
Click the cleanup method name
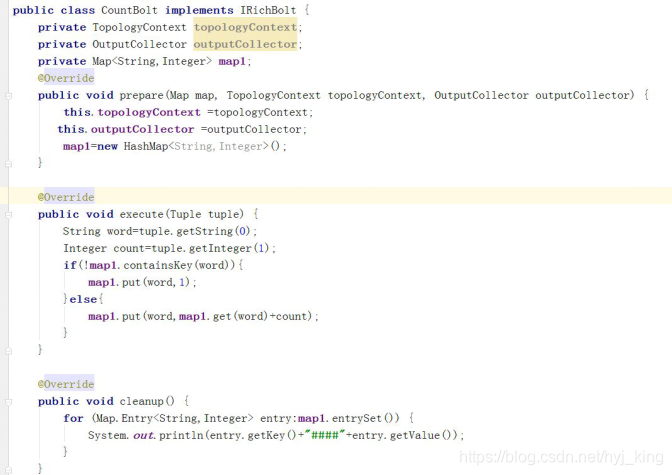click(x=141, y=401)
